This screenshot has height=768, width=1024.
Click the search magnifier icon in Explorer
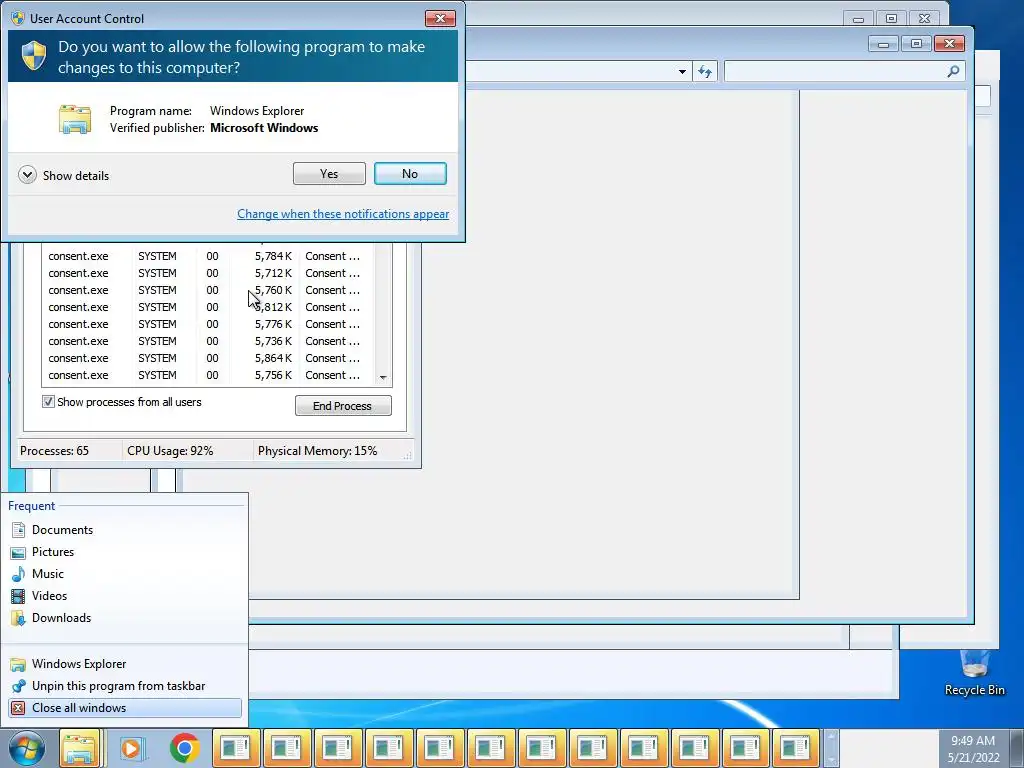click(953, 71)
